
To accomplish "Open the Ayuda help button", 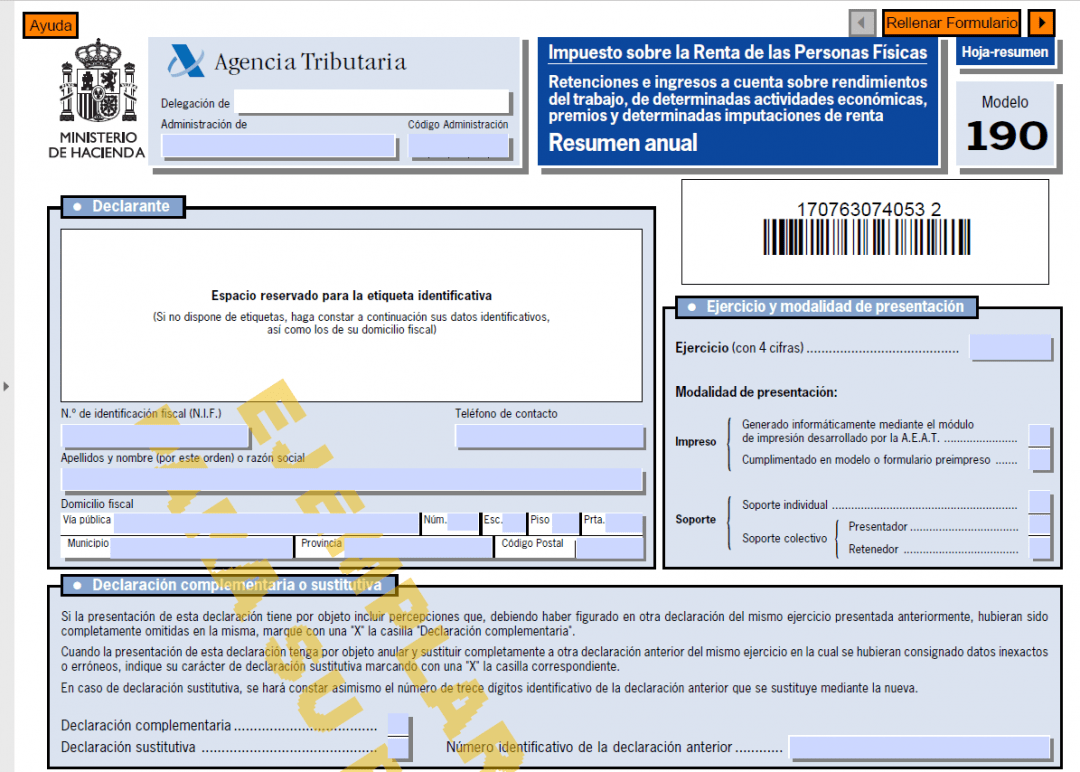I will pos(50,26).
